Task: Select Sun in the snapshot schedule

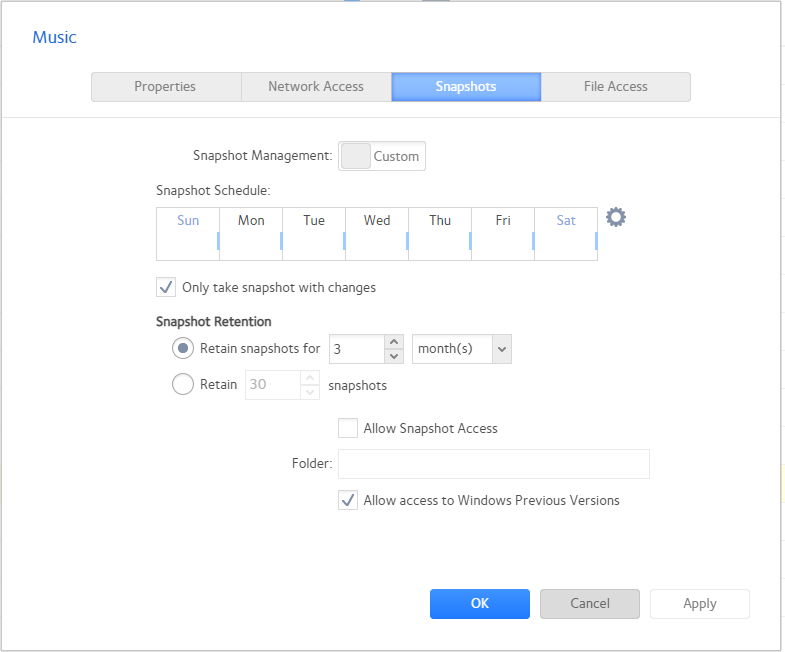Action: click(188, 234)
